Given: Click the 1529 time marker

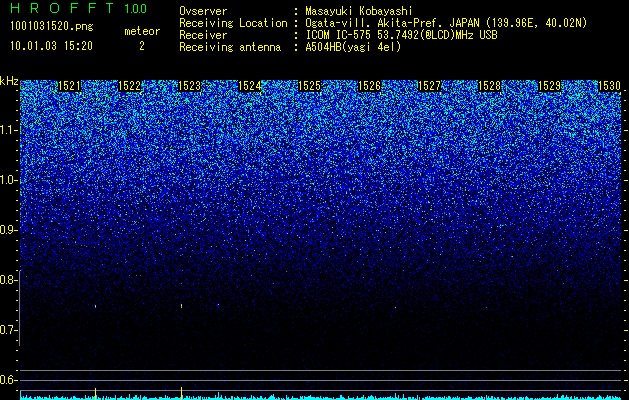Looking at the screenshot, I should click(x=549, y=86).
